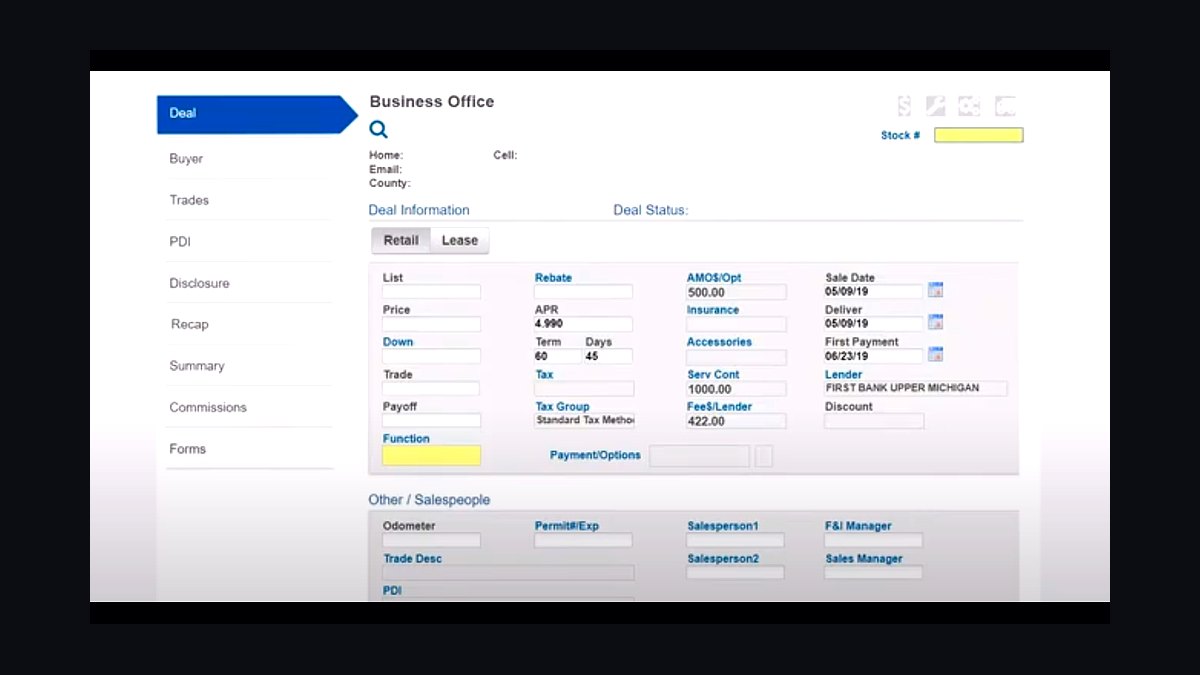Open the Insurance link
1200x675 pixels.
pyautogui.click(x=713, y=310)
